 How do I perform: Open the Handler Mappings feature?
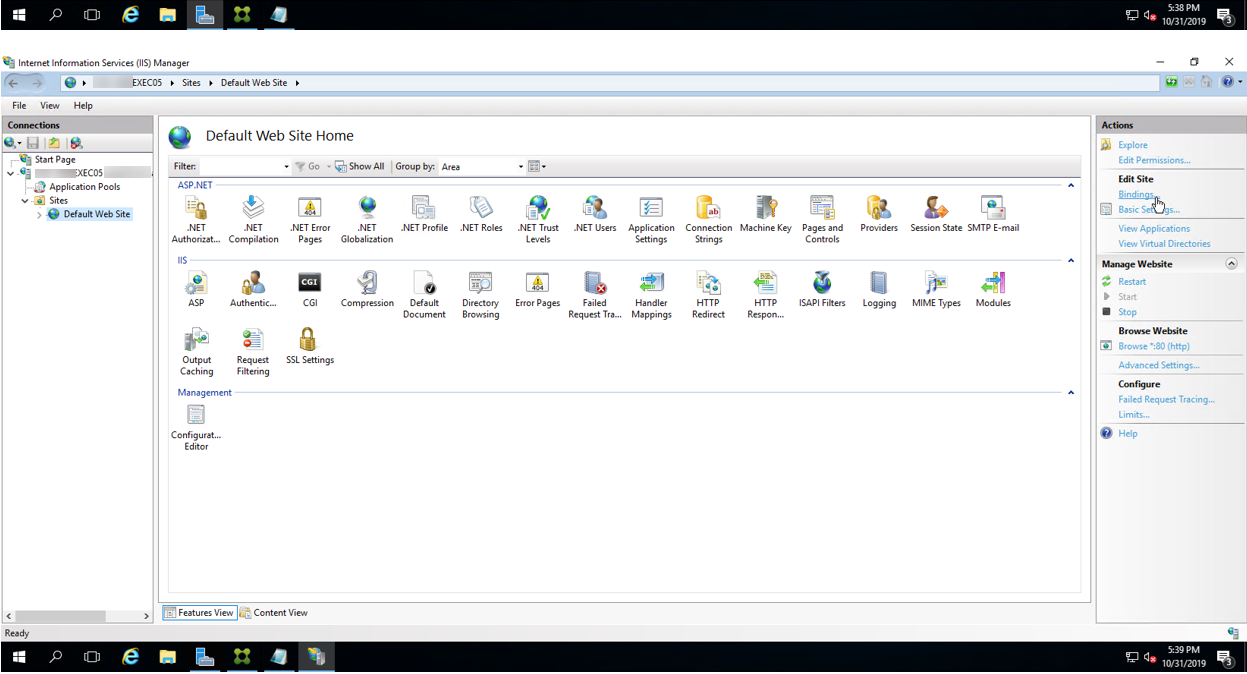(x=651, y=295)
